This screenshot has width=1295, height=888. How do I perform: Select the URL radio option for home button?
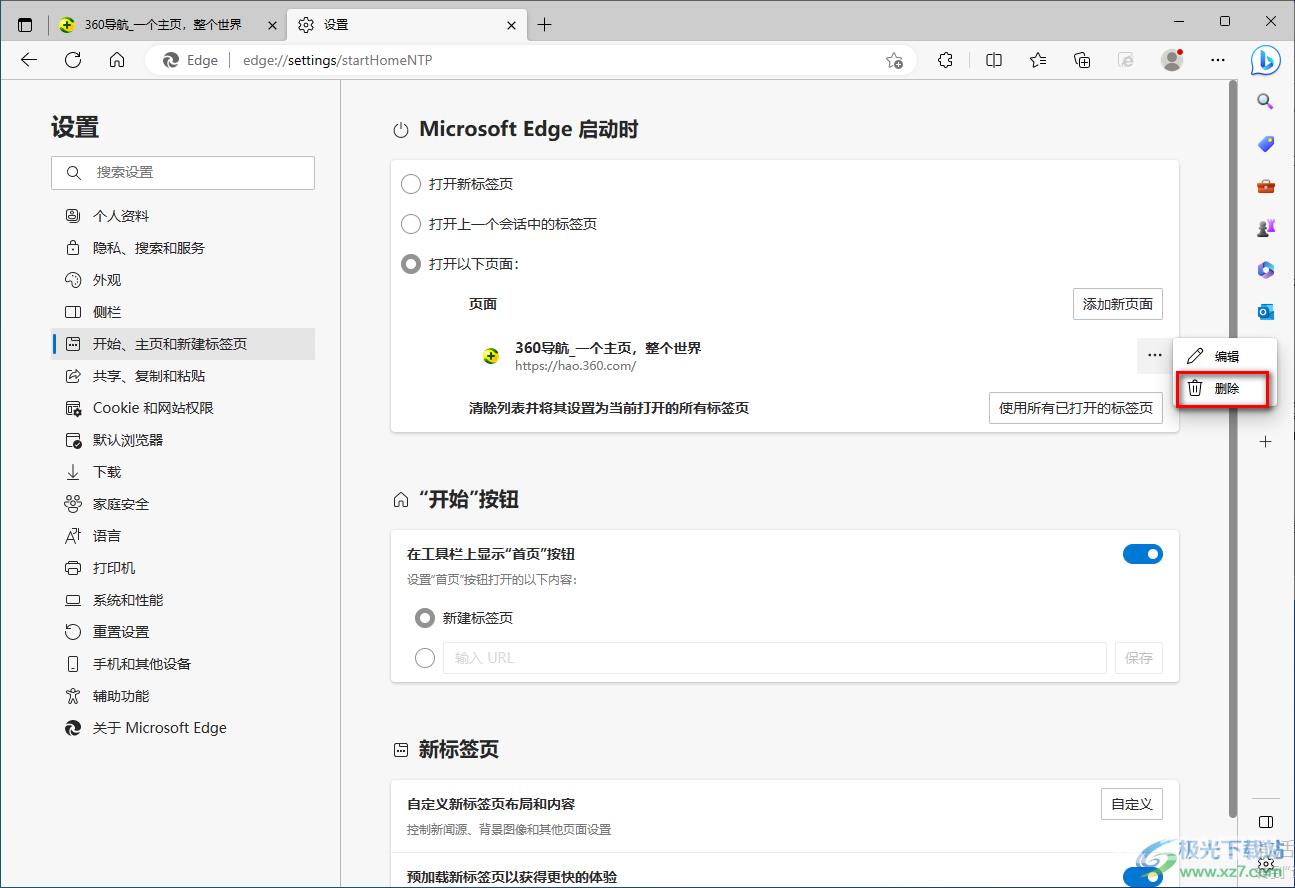click(425, 658)
